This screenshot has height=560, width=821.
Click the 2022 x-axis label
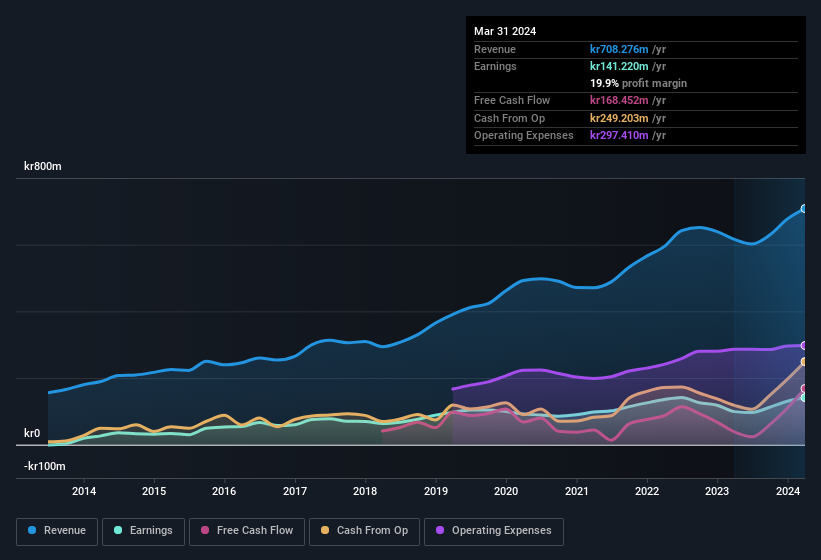[647, 491]
